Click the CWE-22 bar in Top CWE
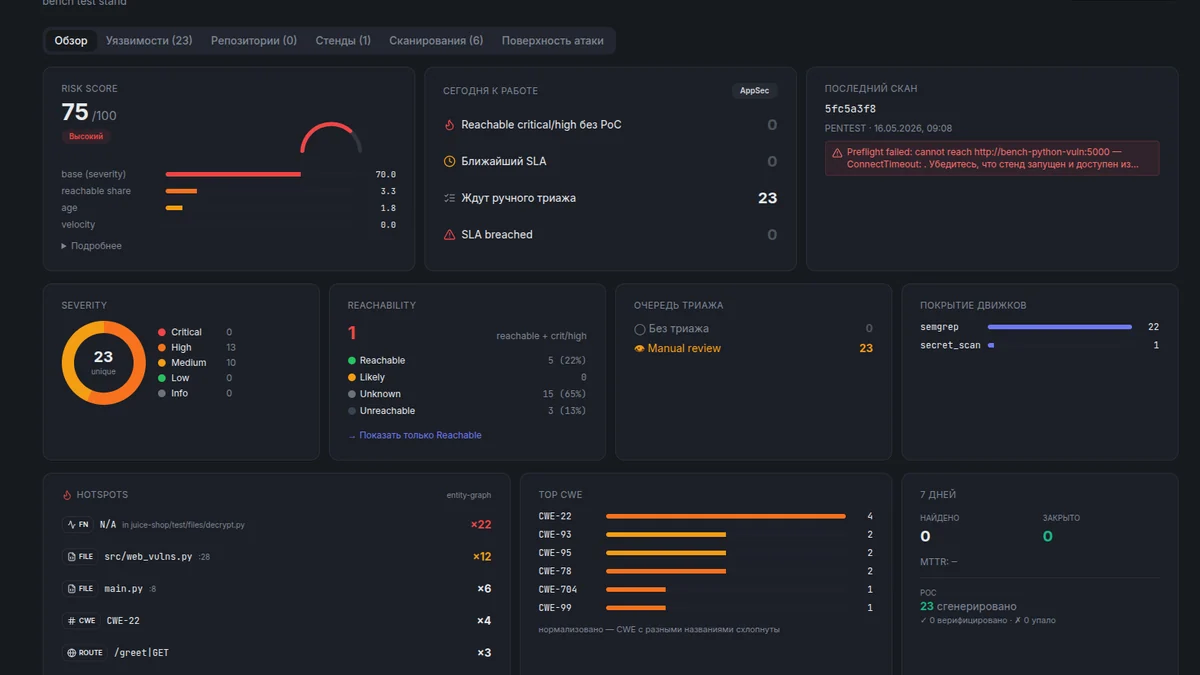The height and width of the screenshot is (675, 1200). pyautogui.click(x=725, y=516)
